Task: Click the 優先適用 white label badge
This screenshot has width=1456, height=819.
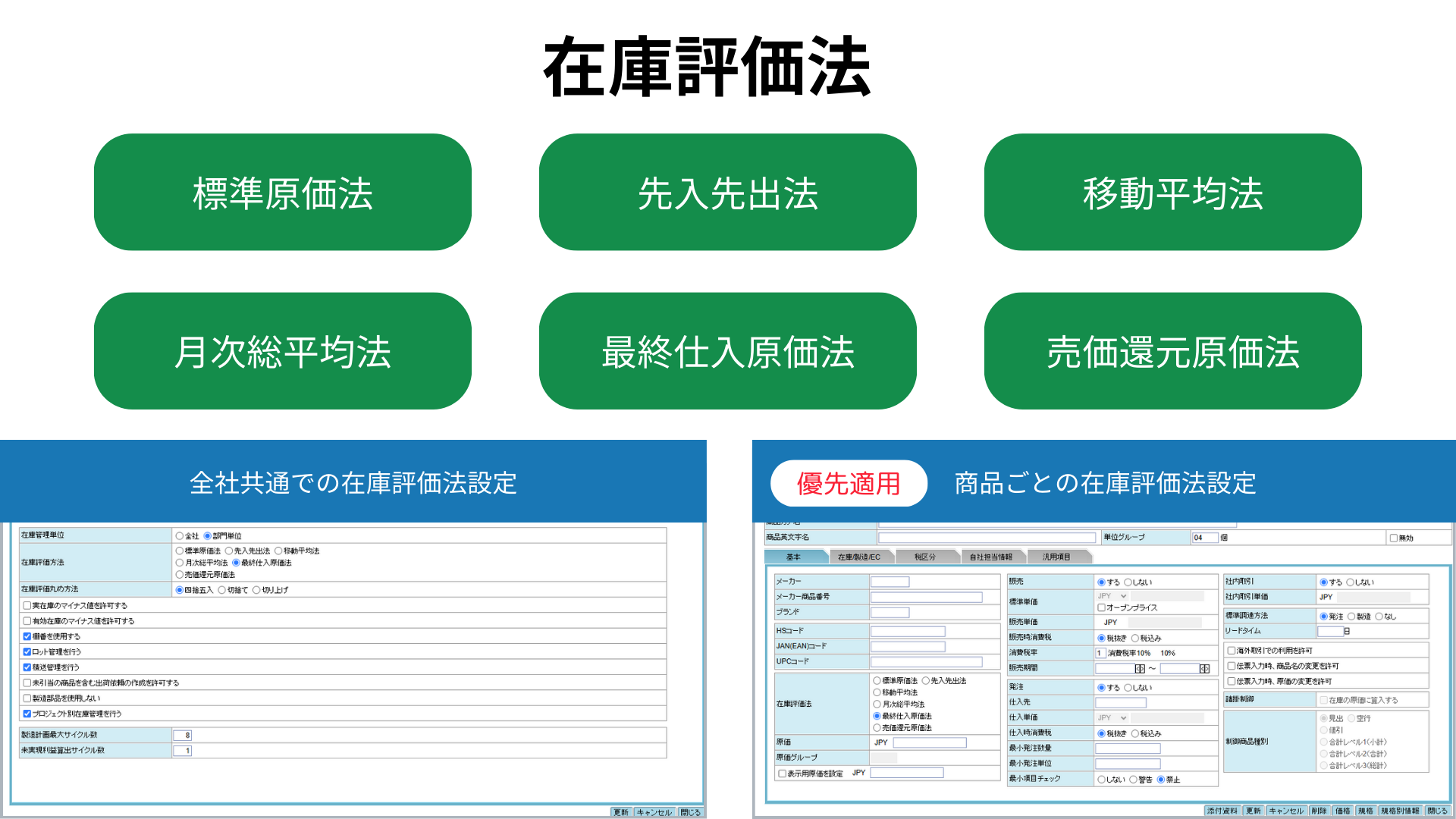Action: (x=848, y=483)
